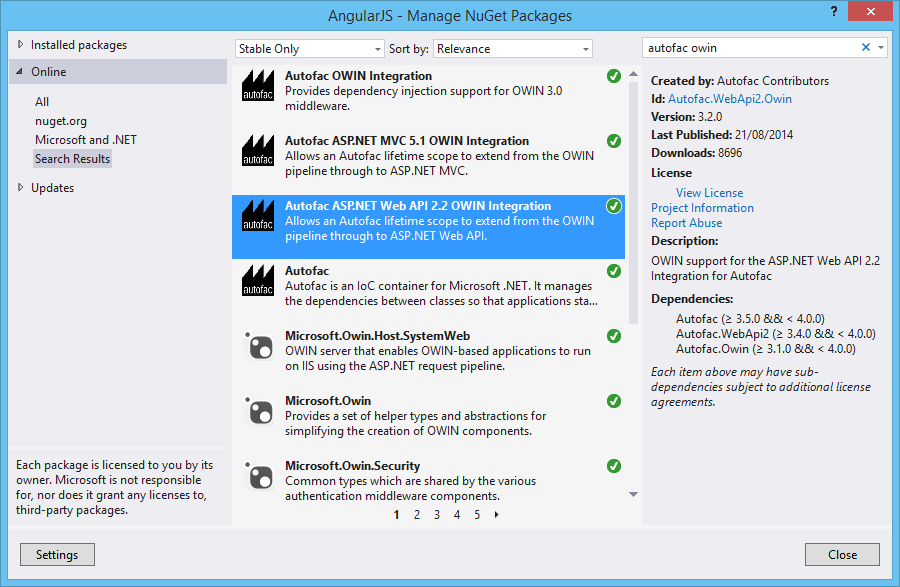The width and height of the screenshot is (900, 587).
Task: Click installed checkmark for Autofac OWIN Integration
Action: click(x=614, y=76)
